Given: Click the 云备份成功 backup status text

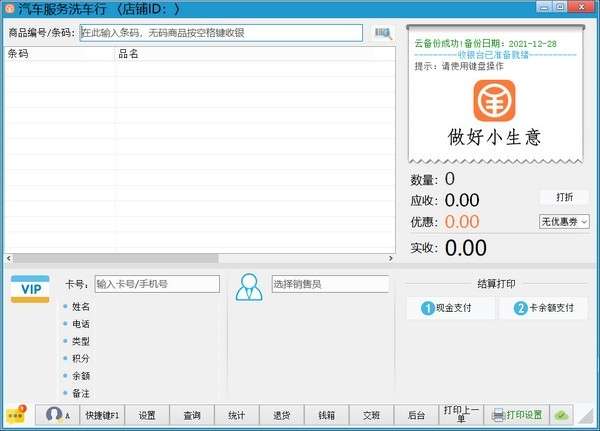Looking at the screenshot, I should pyautogui.click(x=485, y=44).
